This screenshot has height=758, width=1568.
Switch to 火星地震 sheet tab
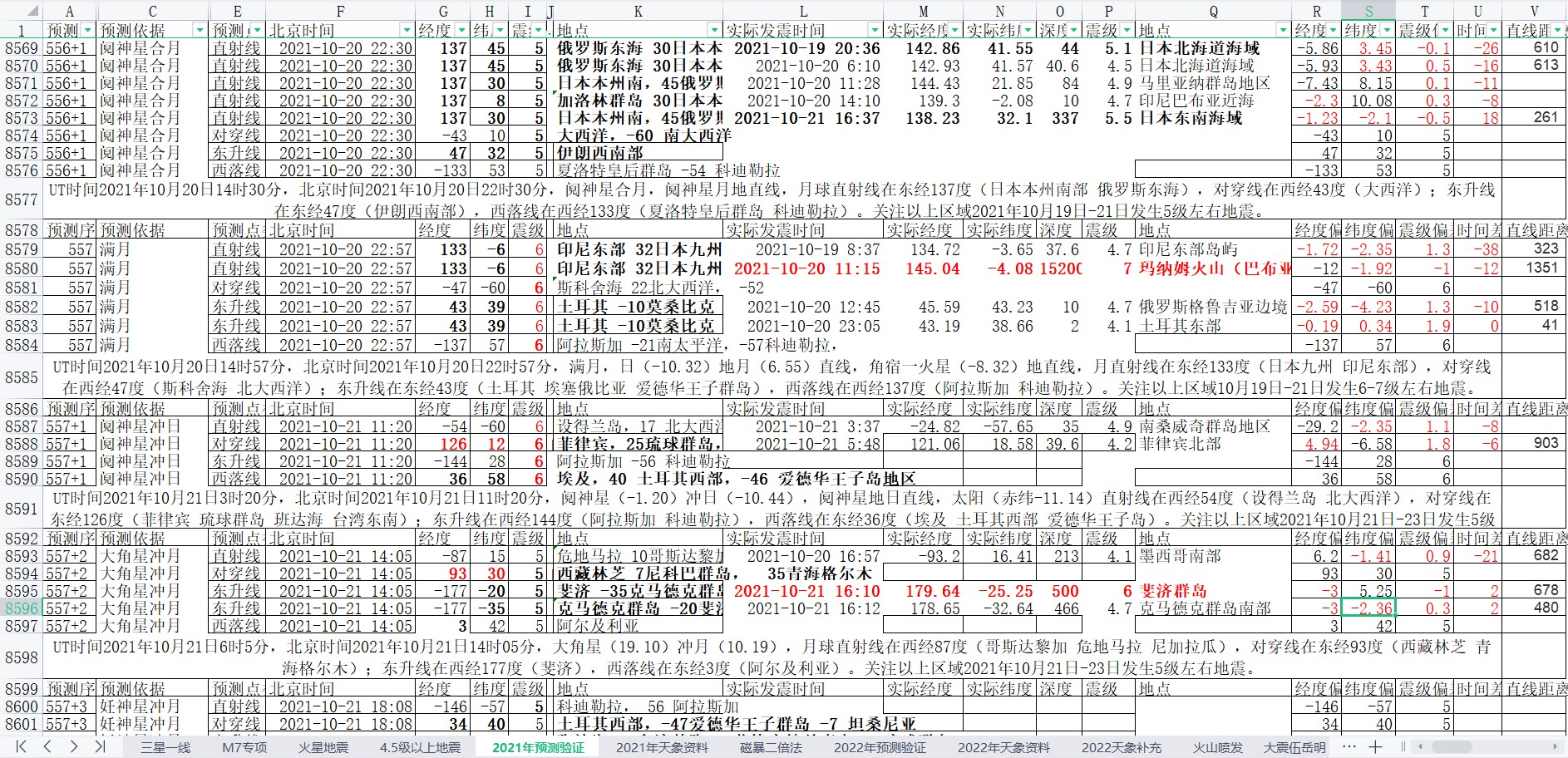[x=323, y=747]
